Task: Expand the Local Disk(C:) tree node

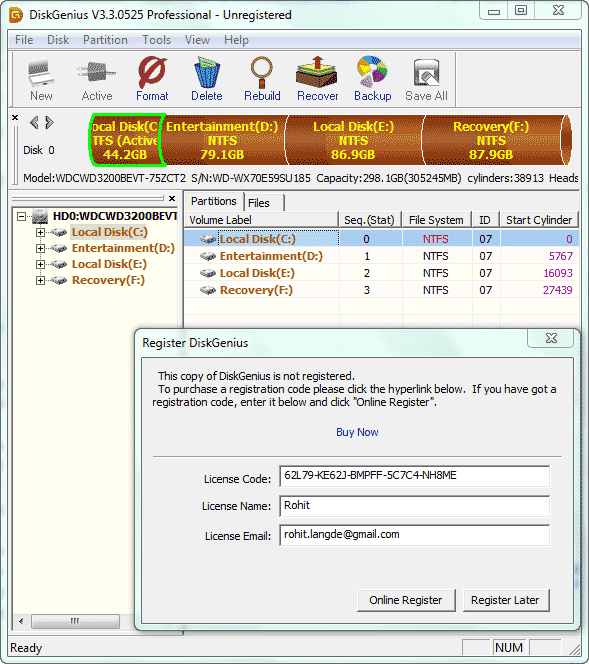Action: tap(40, 232)
